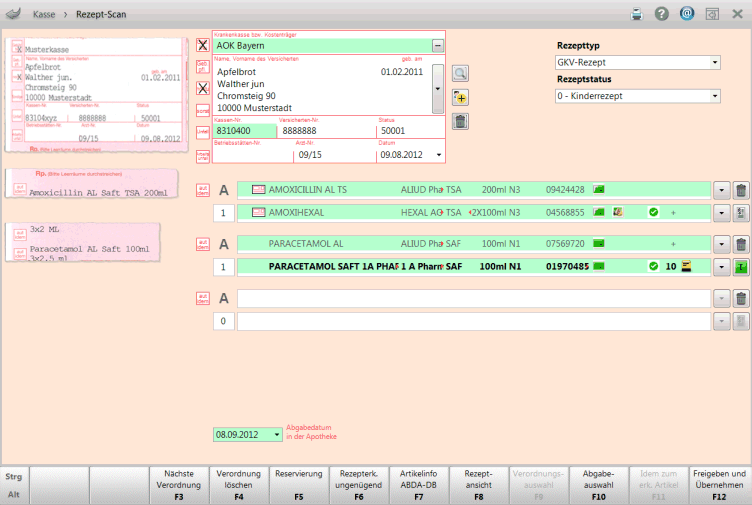Click the Strg modifier key label

tap(14, 476)
